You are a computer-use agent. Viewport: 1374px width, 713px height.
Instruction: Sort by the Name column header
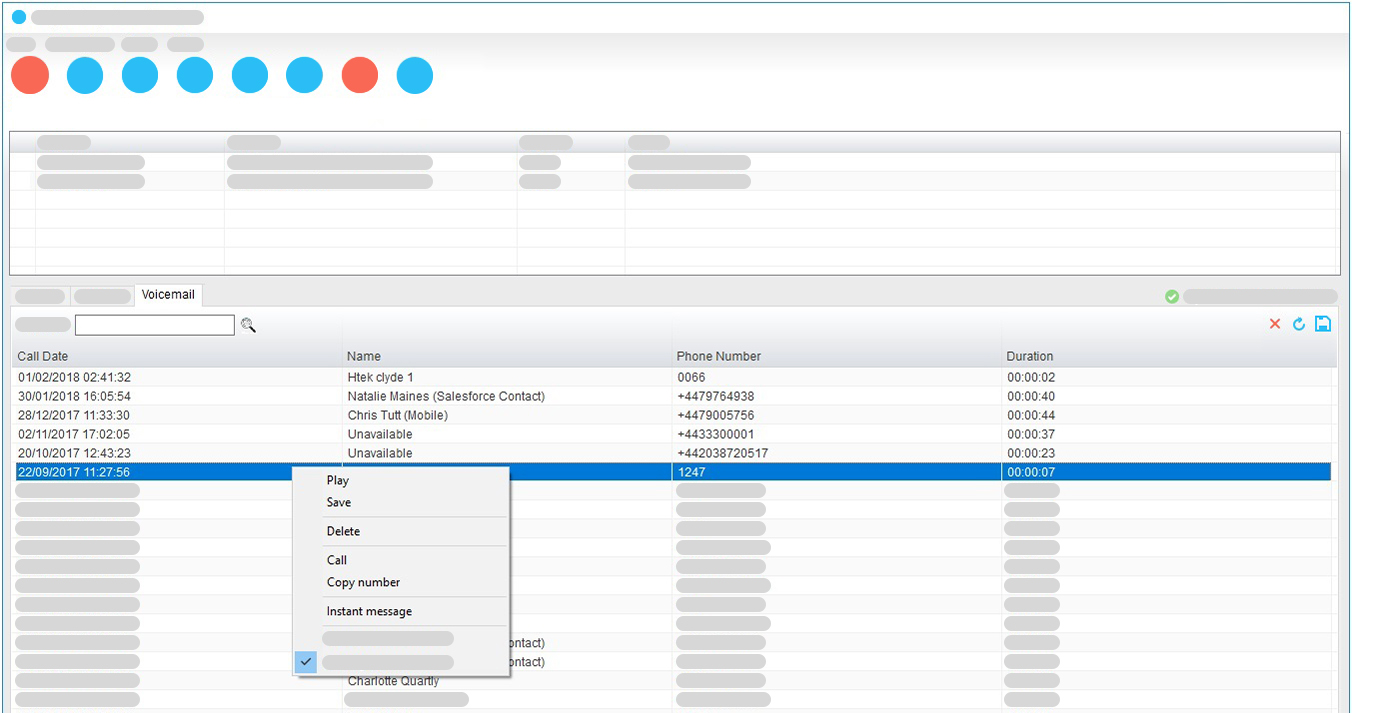tap(364, 357)
